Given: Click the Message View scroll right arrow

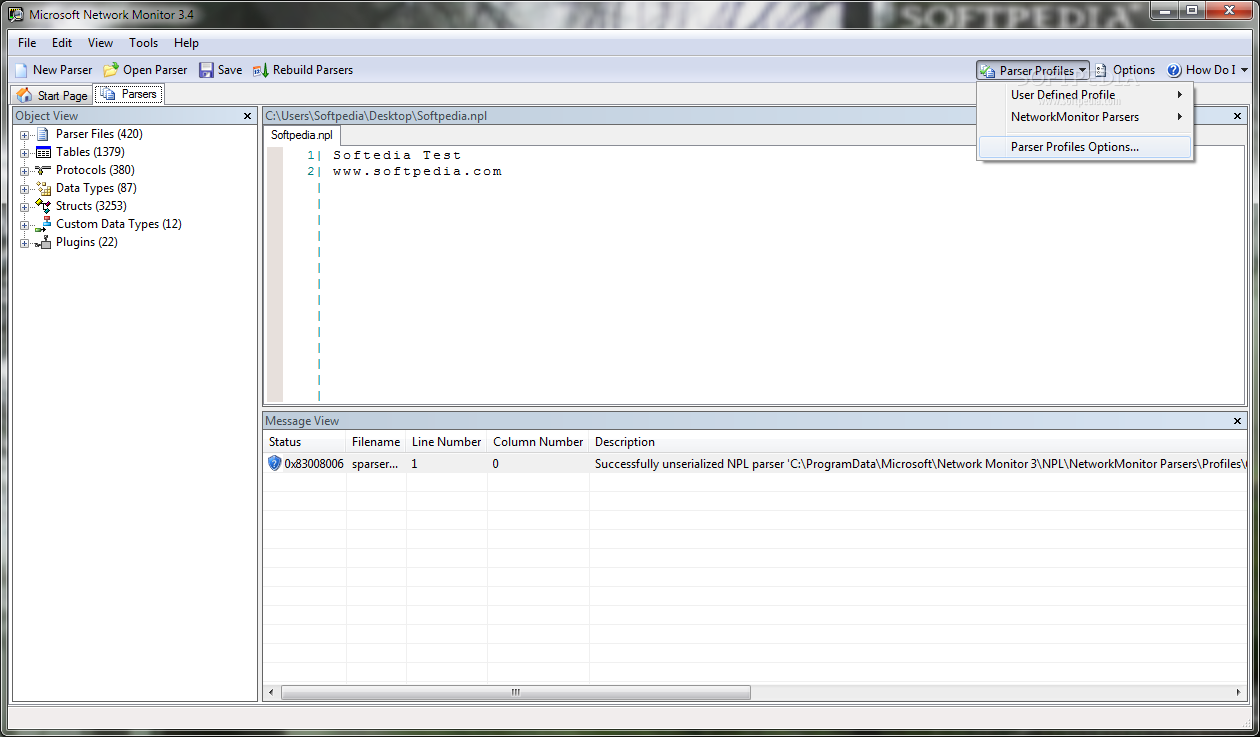Looking at the screenshot, I should (x=1238, y=692).
